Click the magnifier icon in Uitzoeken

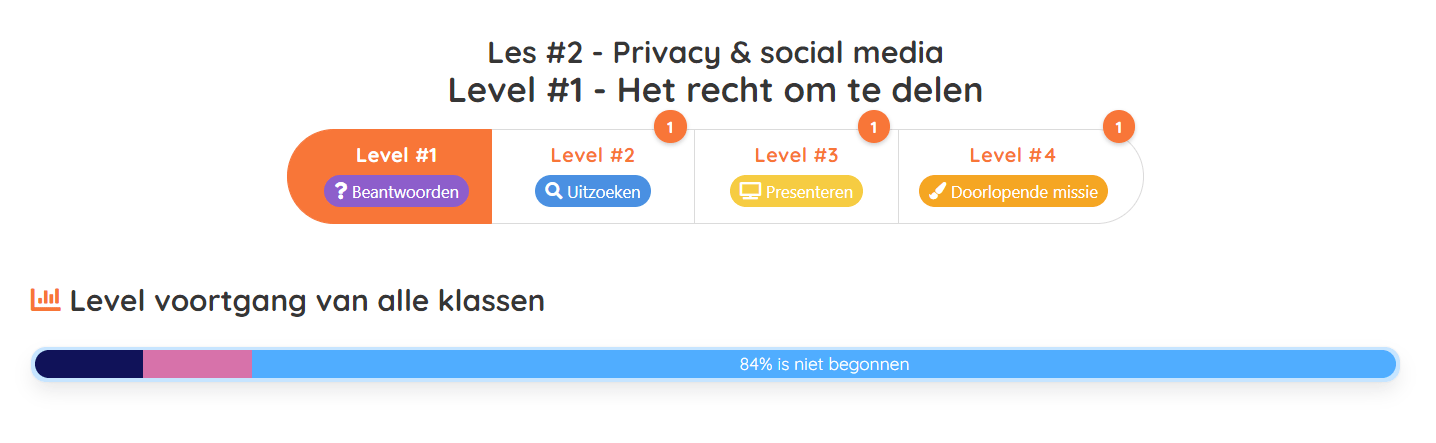553,191
